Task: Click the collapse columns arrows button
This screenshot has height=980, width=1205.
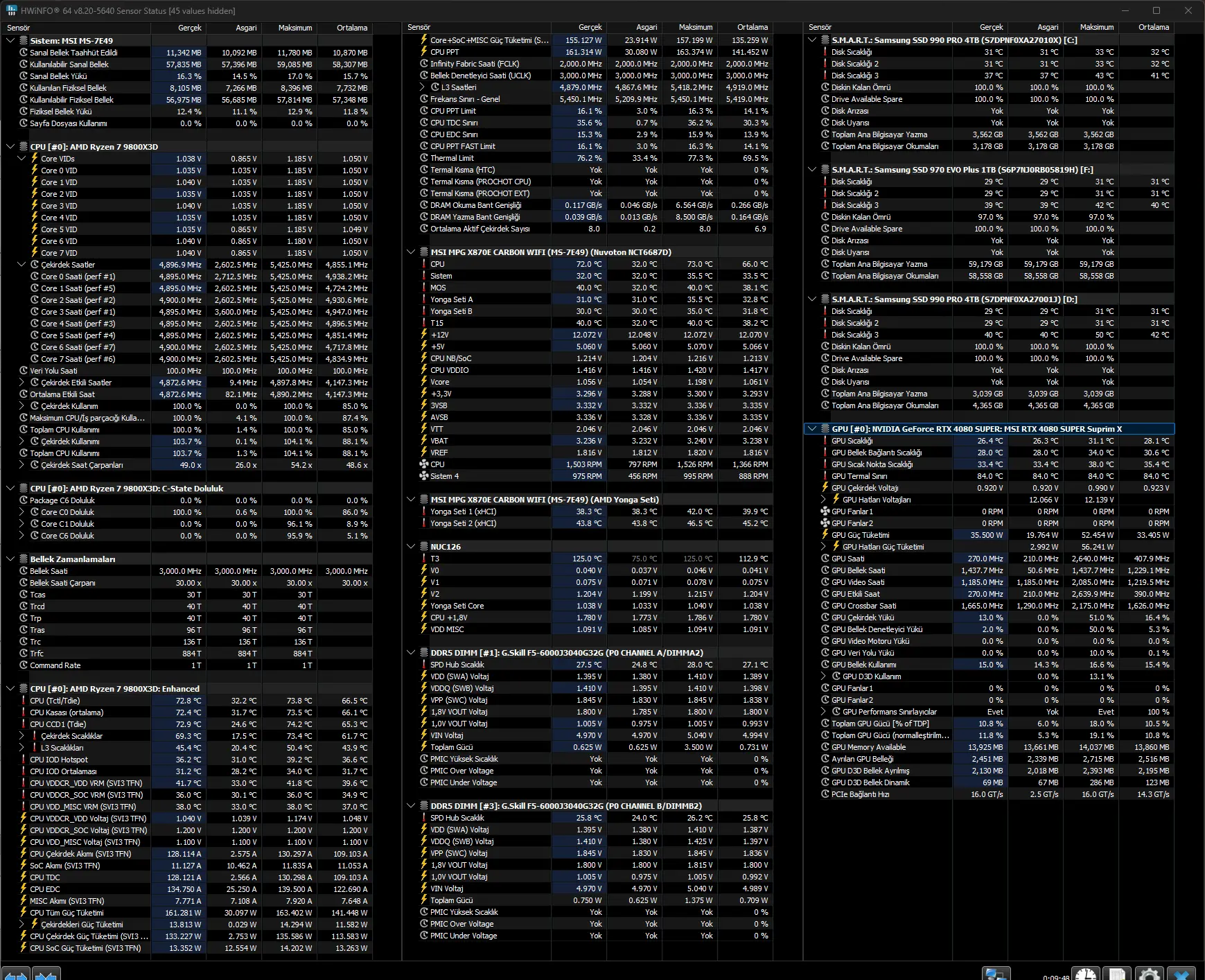Action: tap(46, 974)
